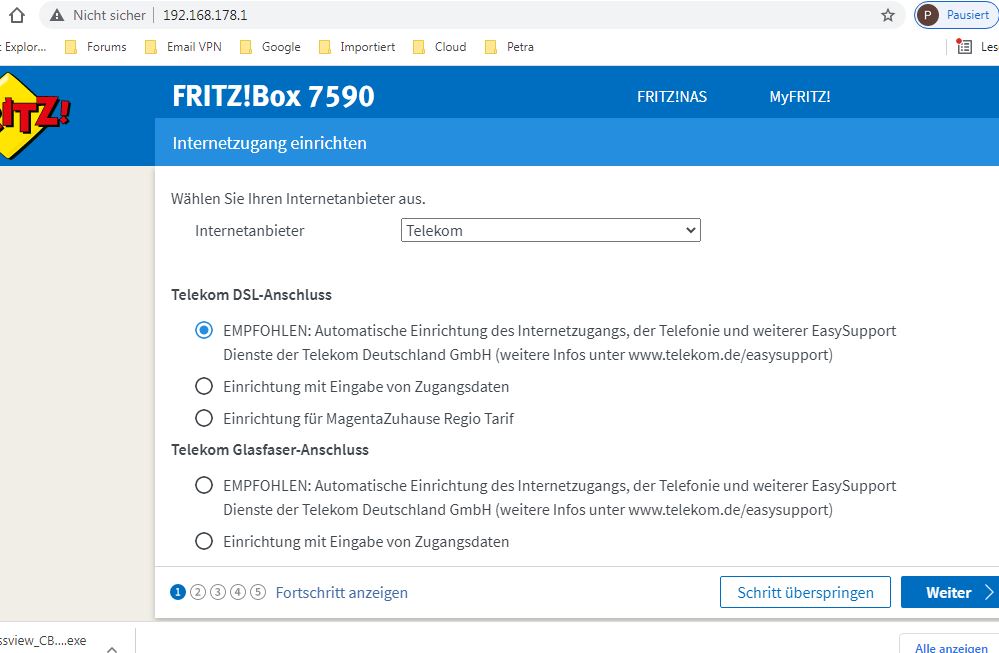Click step 1 progress indicator
999x653 pixels.
pyautogui.click(x=178, y=592)
